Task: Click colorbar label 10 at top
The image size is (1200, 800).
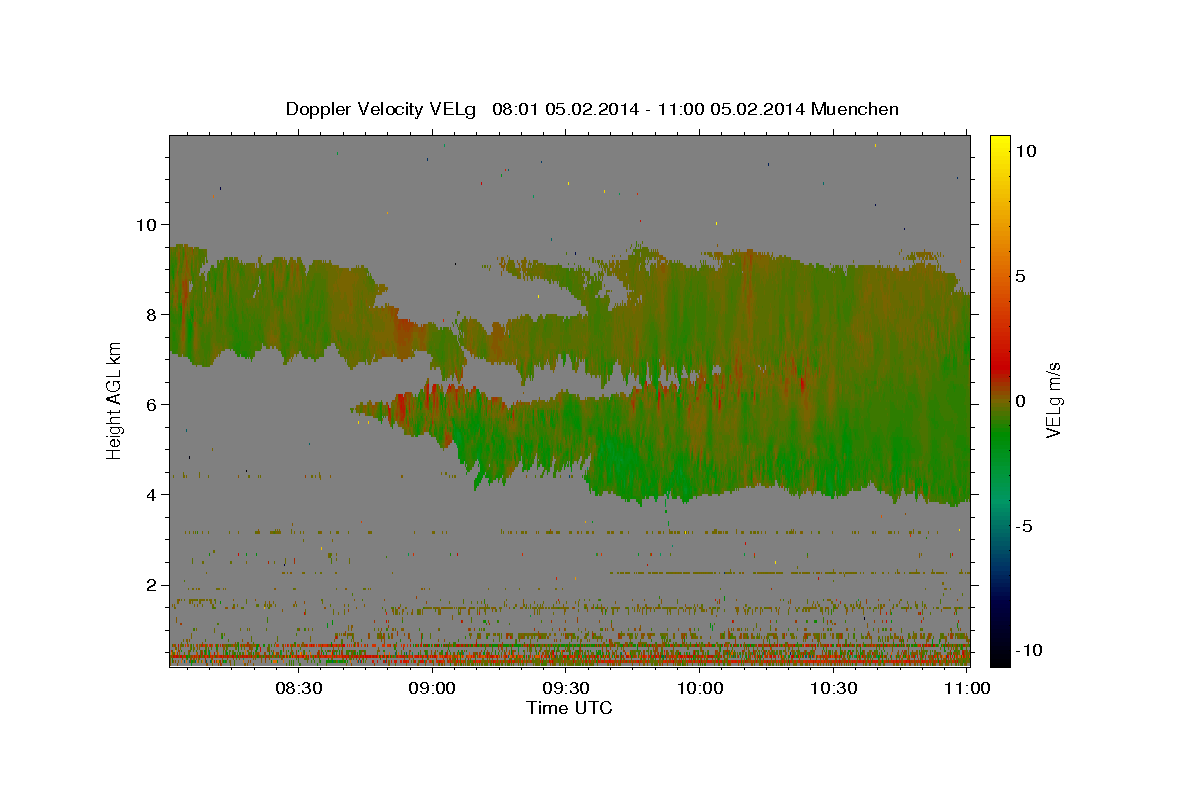Action: [1026, 151]
